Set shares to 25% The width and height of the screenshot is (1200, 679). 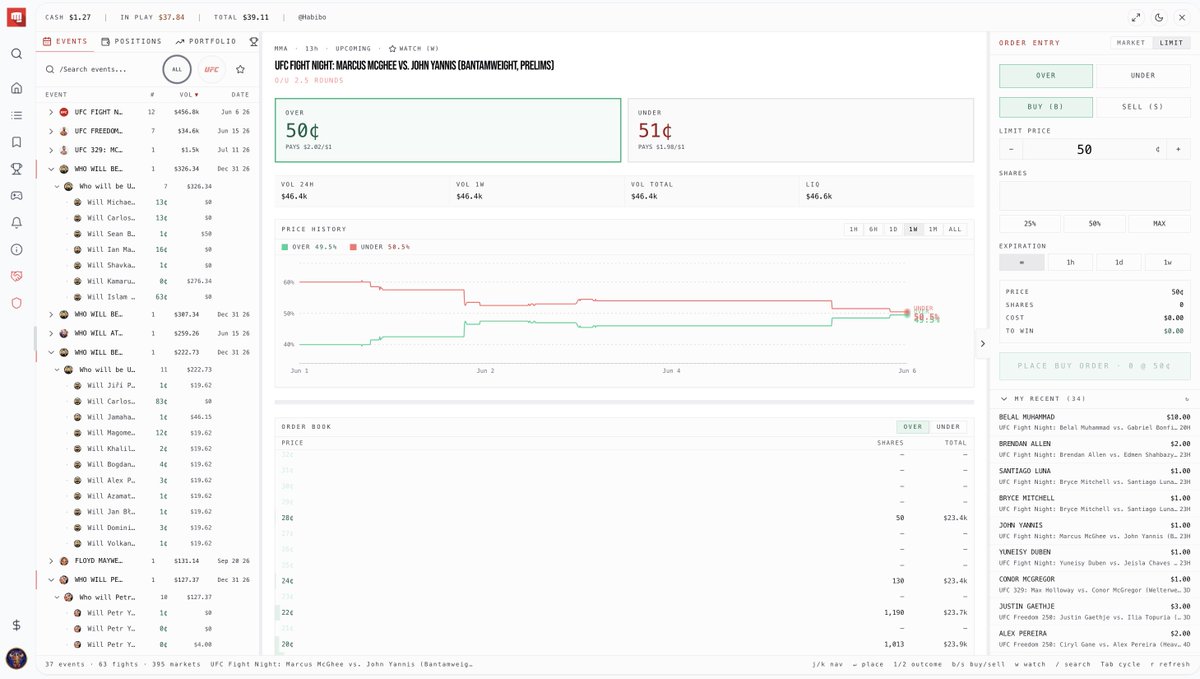[x=1029, y=223]
